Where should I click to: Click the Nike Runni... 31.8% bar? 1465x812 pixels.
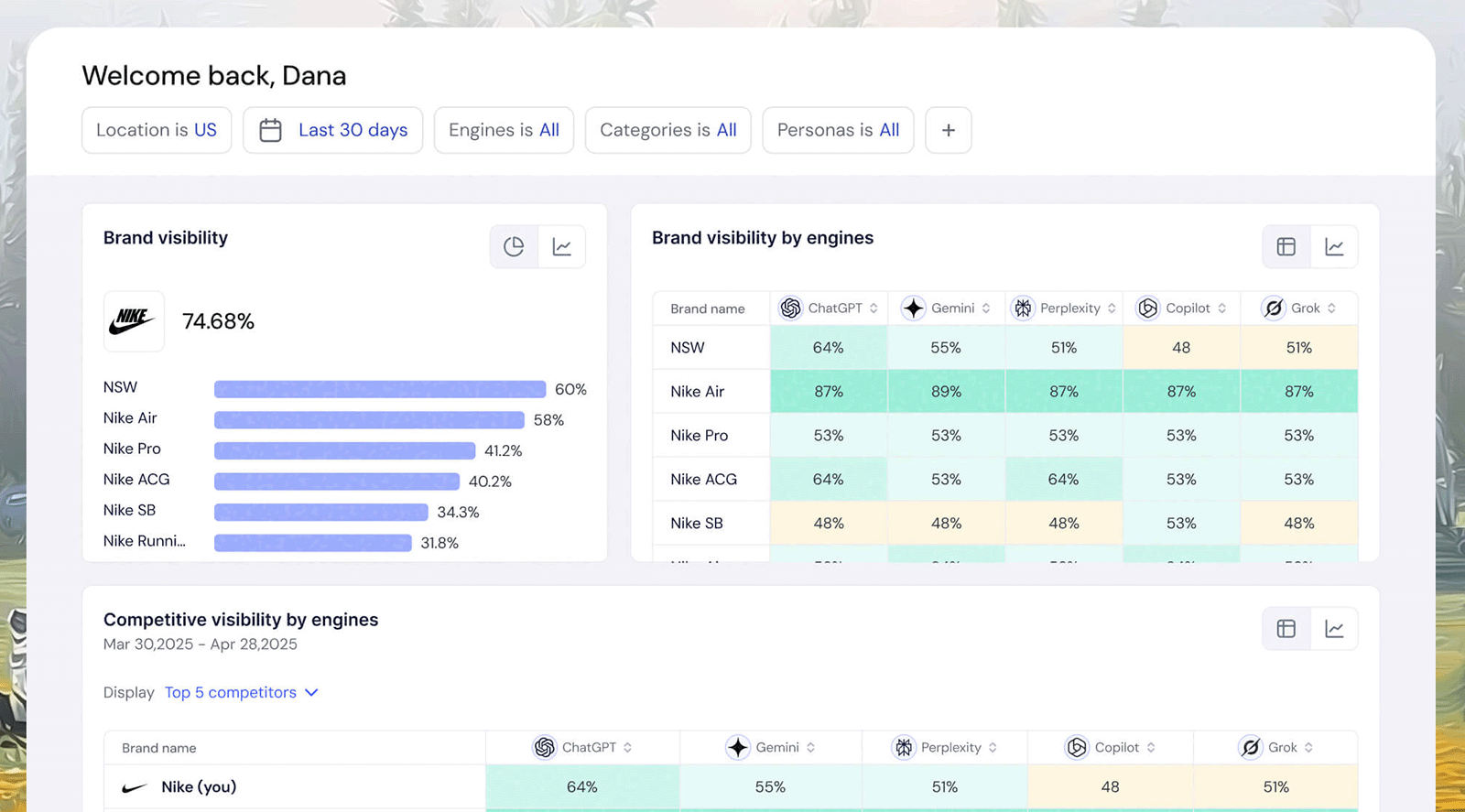(313, 543)
